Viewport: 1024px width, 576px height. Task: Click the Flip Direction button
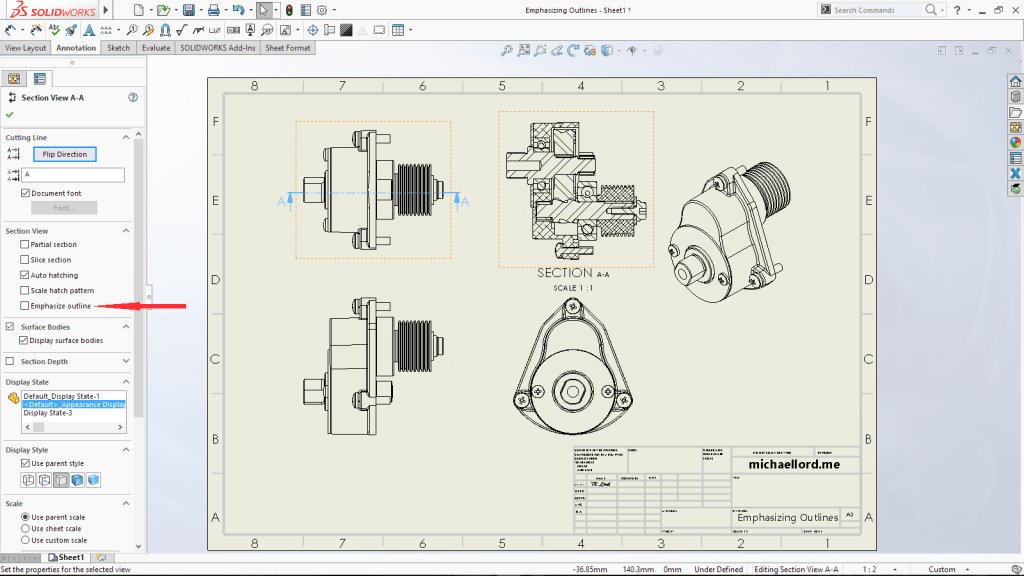(x=65, y=154)
